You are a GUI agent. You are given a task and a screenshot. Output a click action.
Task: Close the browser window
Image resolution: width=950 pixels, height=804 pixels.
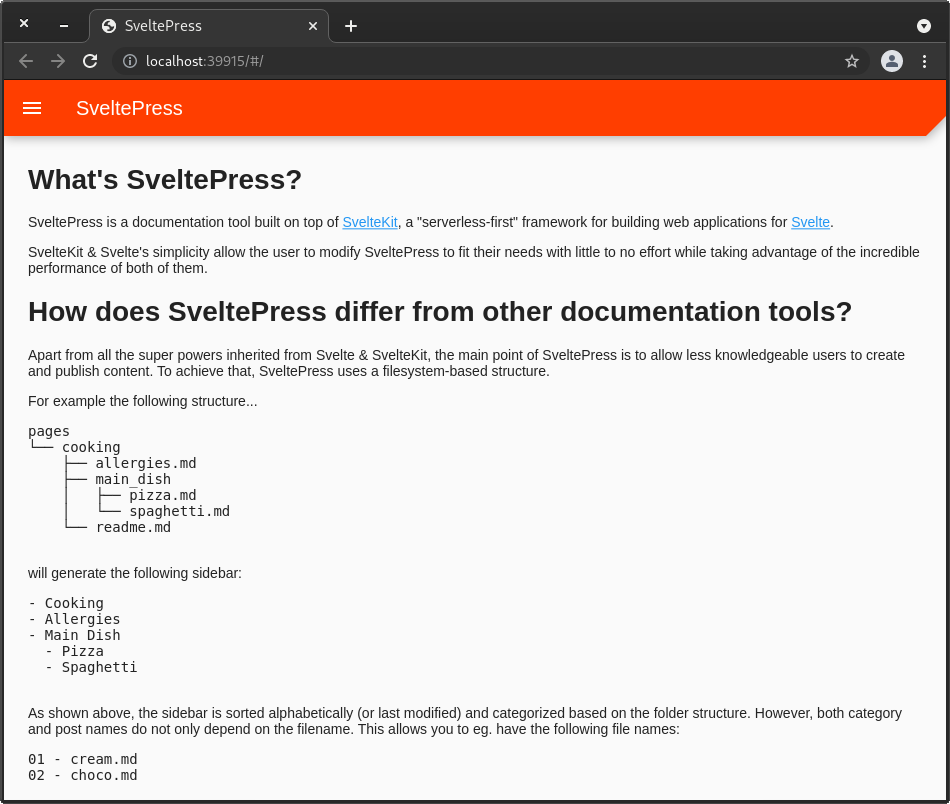pyautogui.click(x=24, y=23)
